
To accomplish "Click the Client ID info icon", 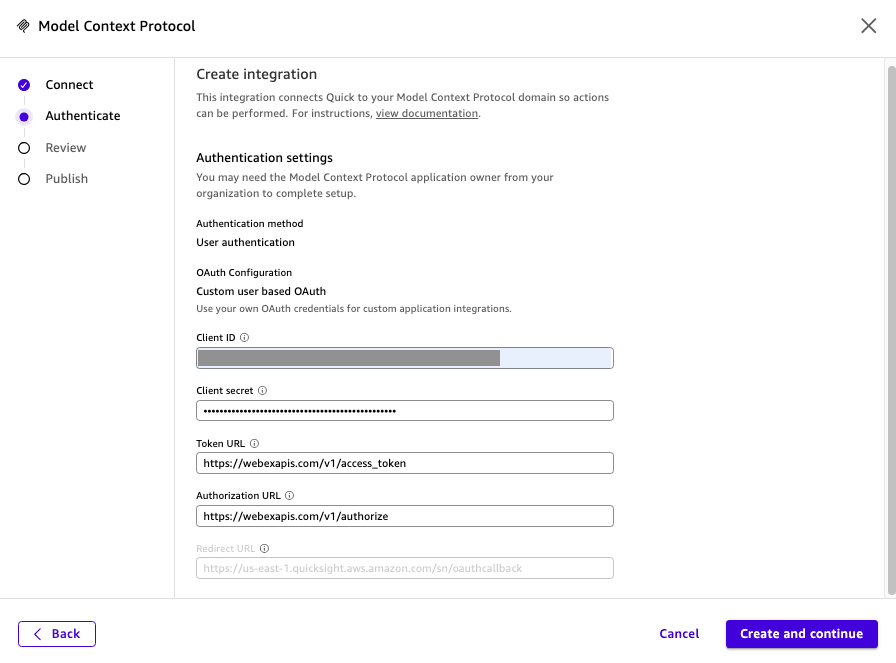I will (245, 338).
